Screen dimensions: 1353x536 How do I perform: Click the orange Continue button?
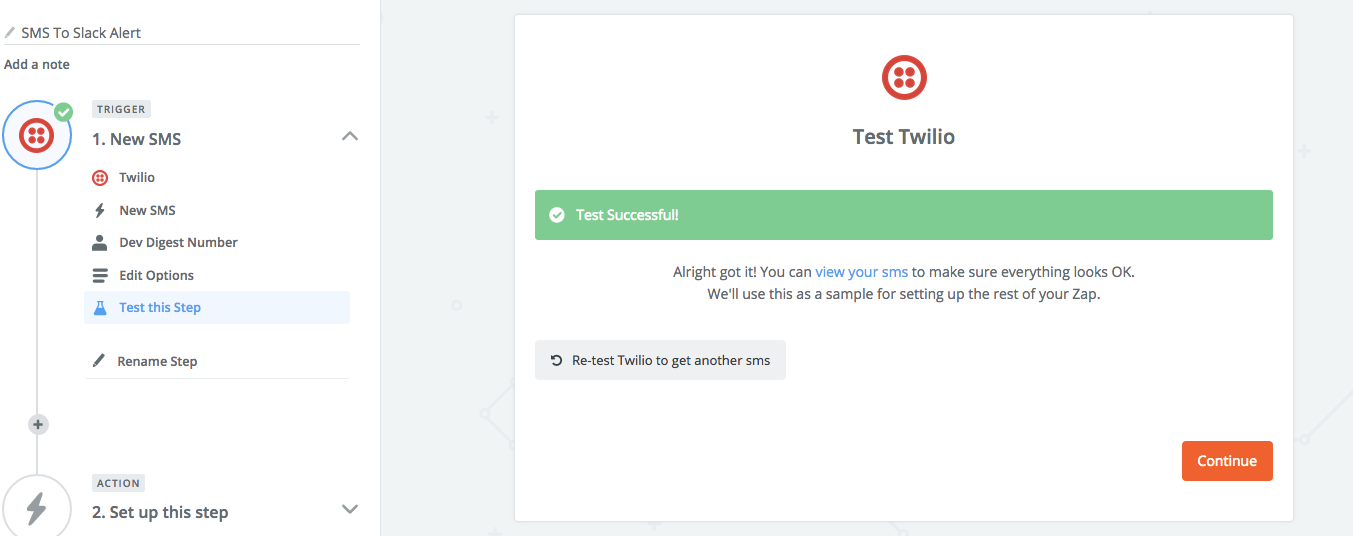coord(1227,461)
